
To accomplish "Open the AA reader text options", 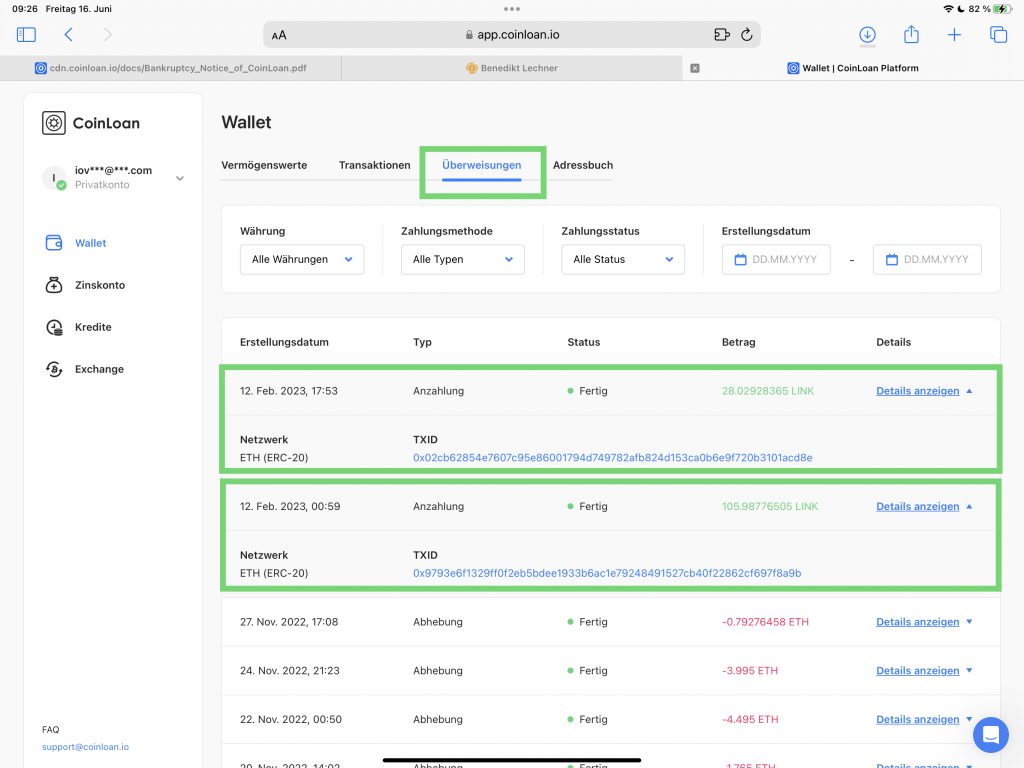I will coord(279,35).
